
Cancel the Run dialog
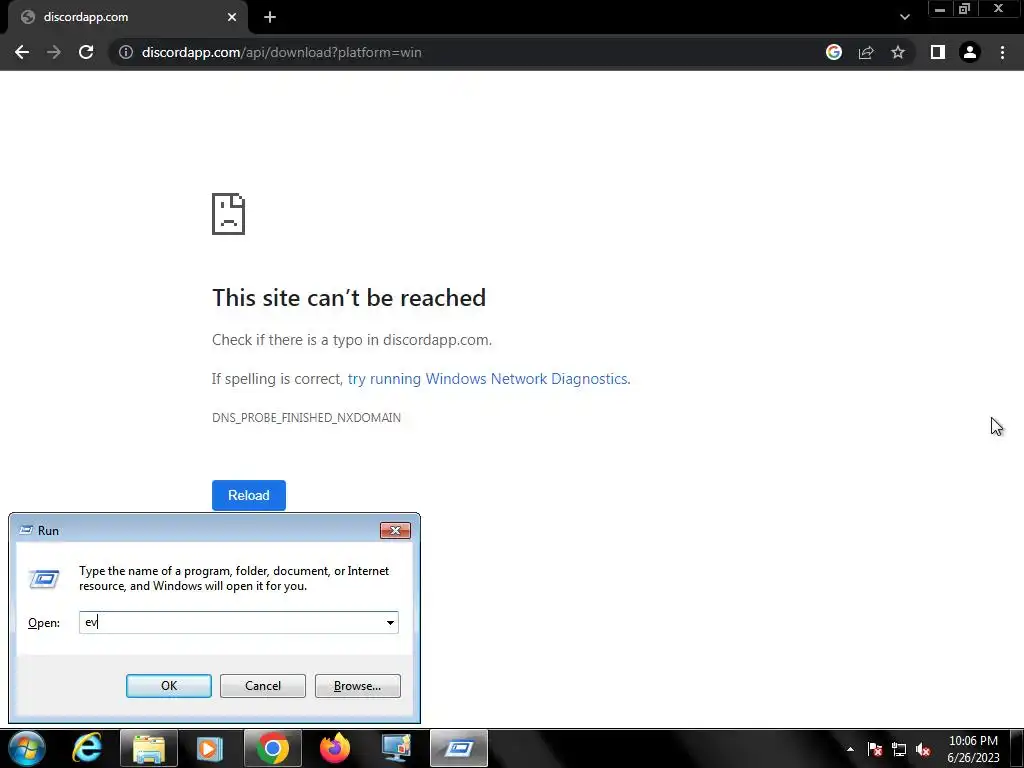point(263,686)
